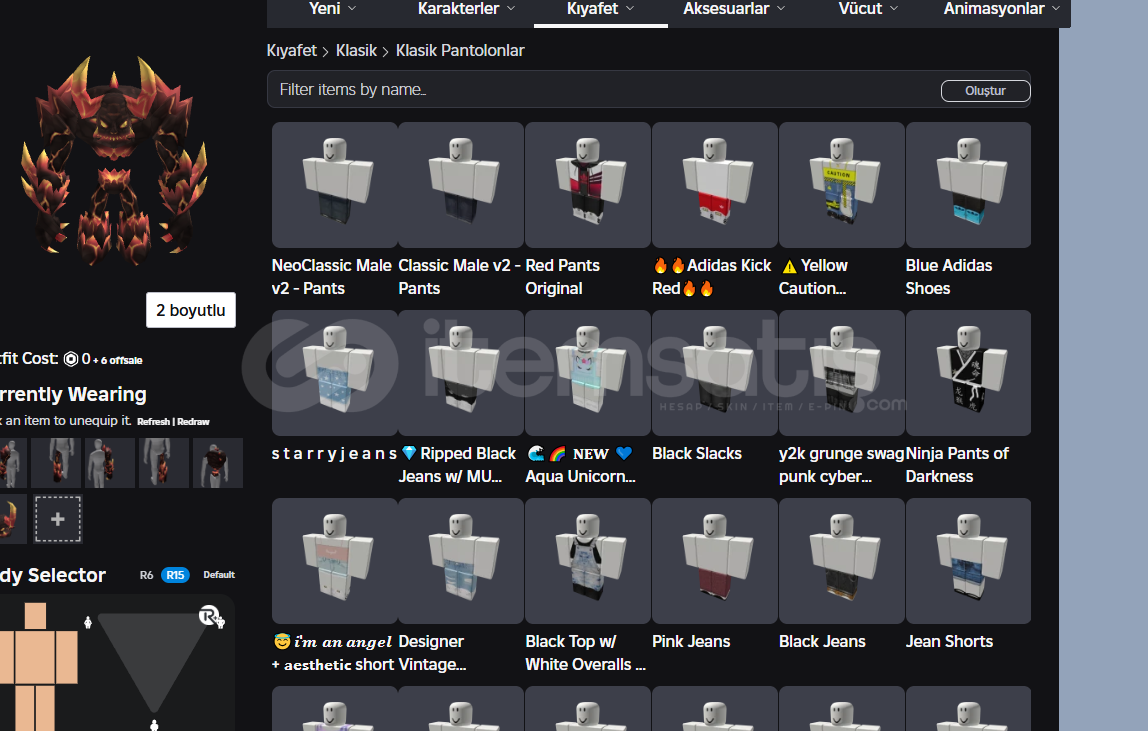This screenshot has width=1148, height=731.
Task: Click the empty plus slot in Currently Wearing
Action: coord(58,519)
